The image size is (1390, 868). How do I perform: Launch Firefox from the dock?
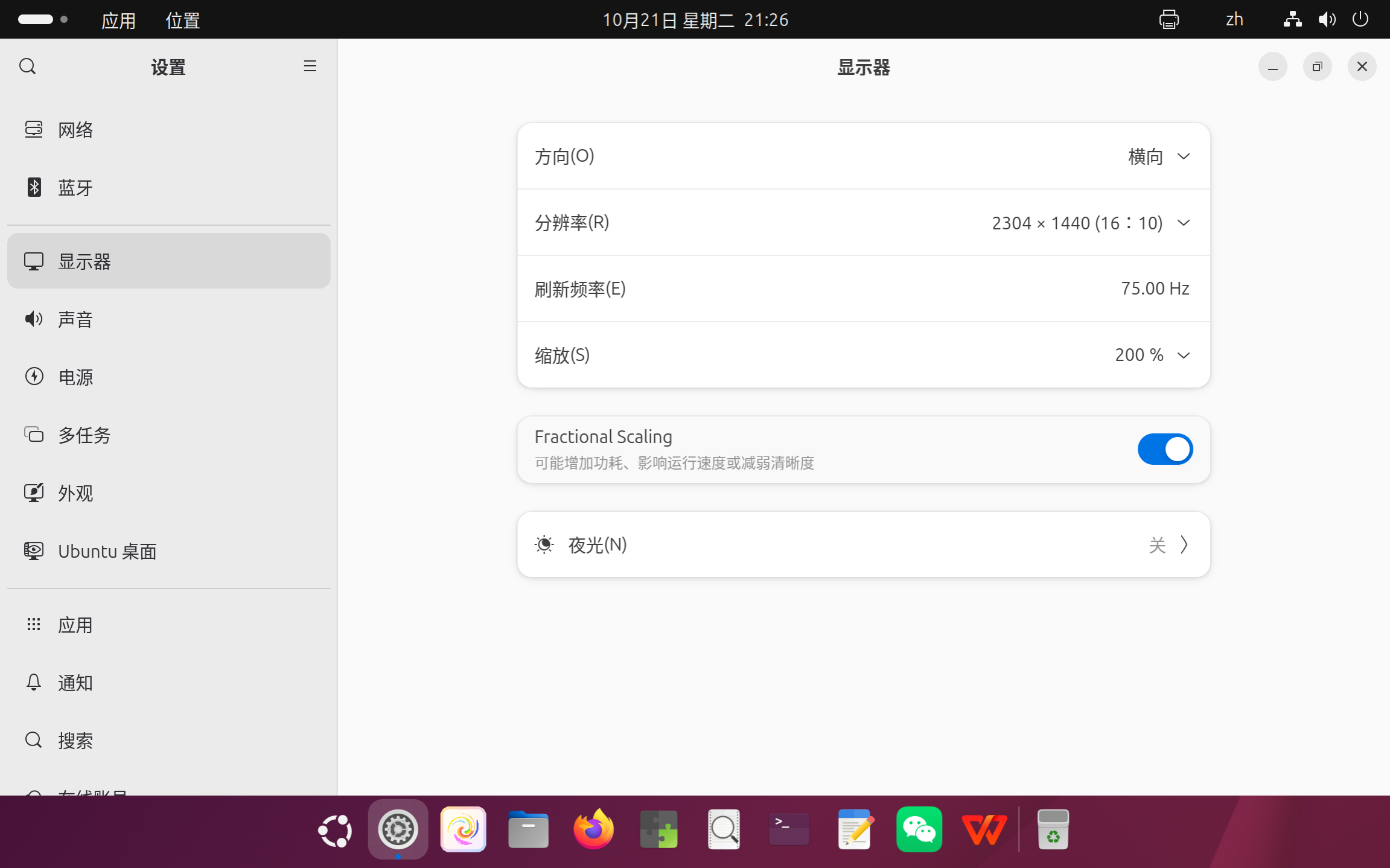pyautogui.click(x=594, y=829)
